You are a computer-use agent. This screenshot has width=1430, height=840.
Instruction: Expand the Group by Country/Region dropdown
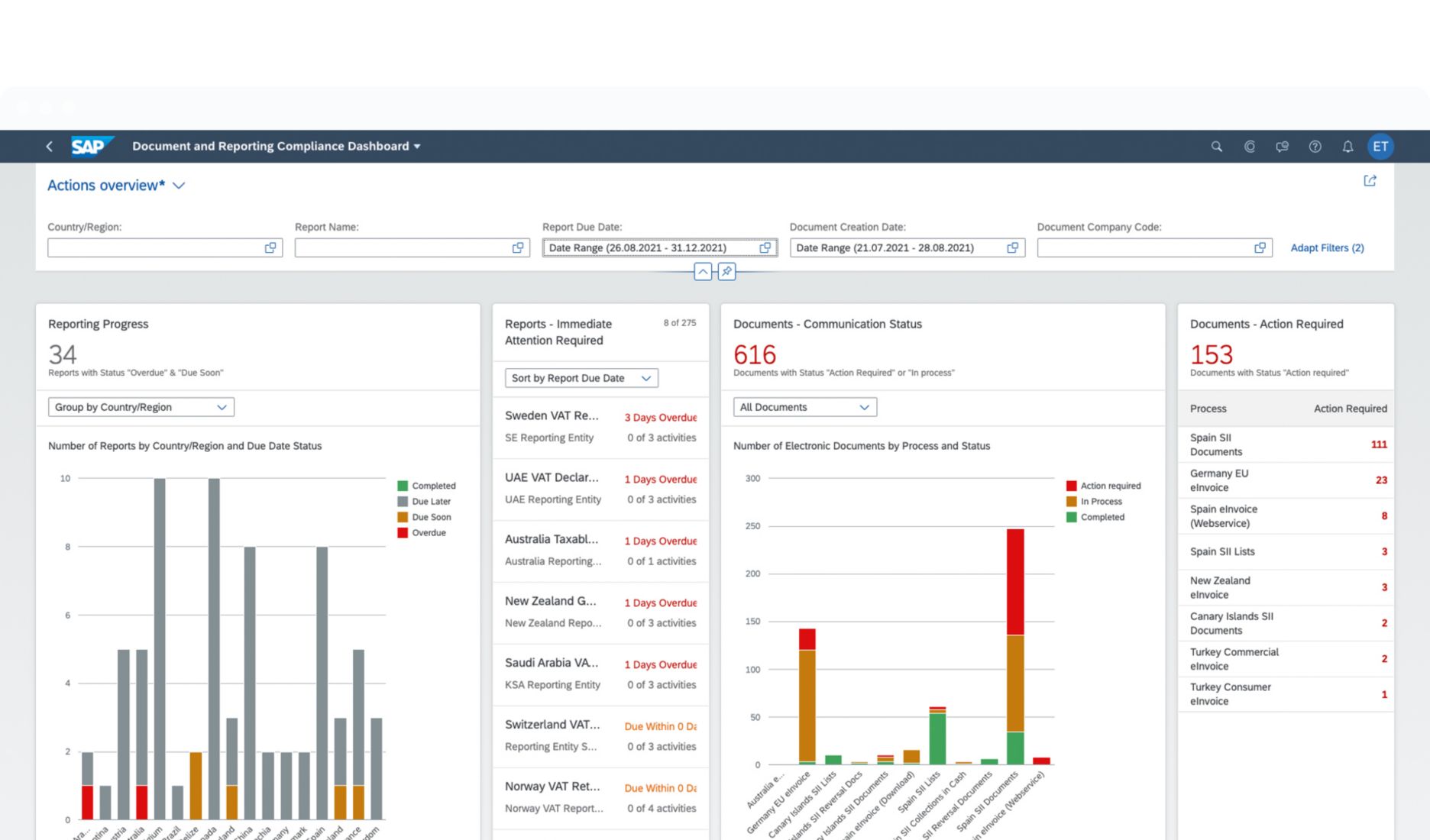(221, 407)
